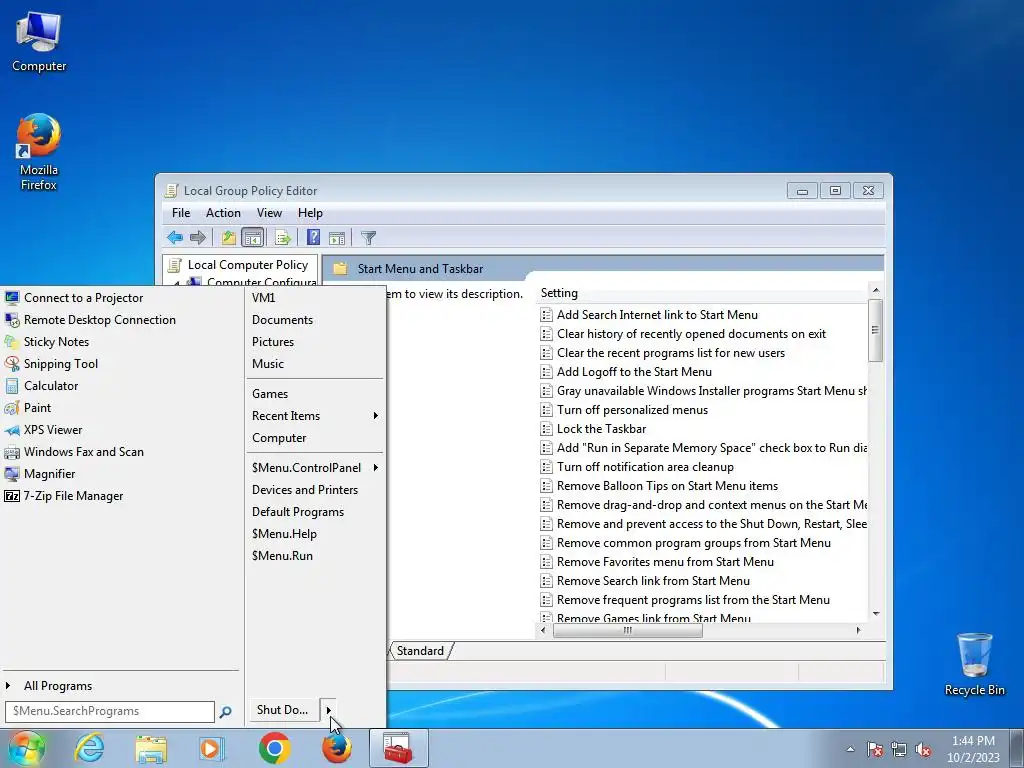This screenshot has height=768, width=1024.
Task: Click the Setting column header
Action: click(x=559, y=293)
